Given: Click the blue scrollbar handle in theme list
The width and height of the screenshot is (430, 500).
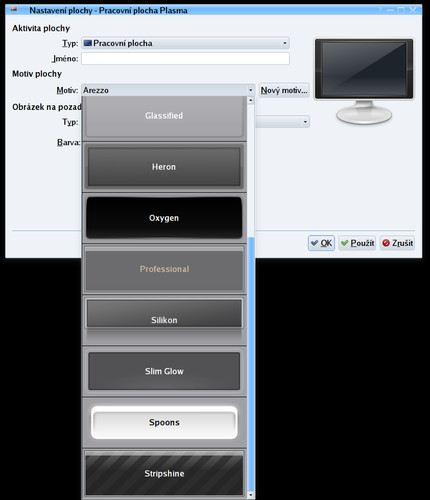Looking at the screenshot, I should (251, 364).
